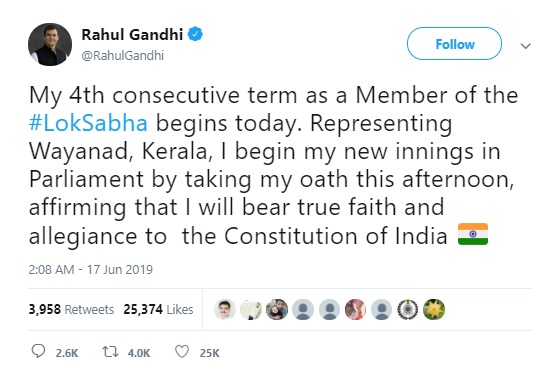The width and height of the screenshot is (559, 377).
Task: Open the tweet options chevron menu
Action: point(525,46)
